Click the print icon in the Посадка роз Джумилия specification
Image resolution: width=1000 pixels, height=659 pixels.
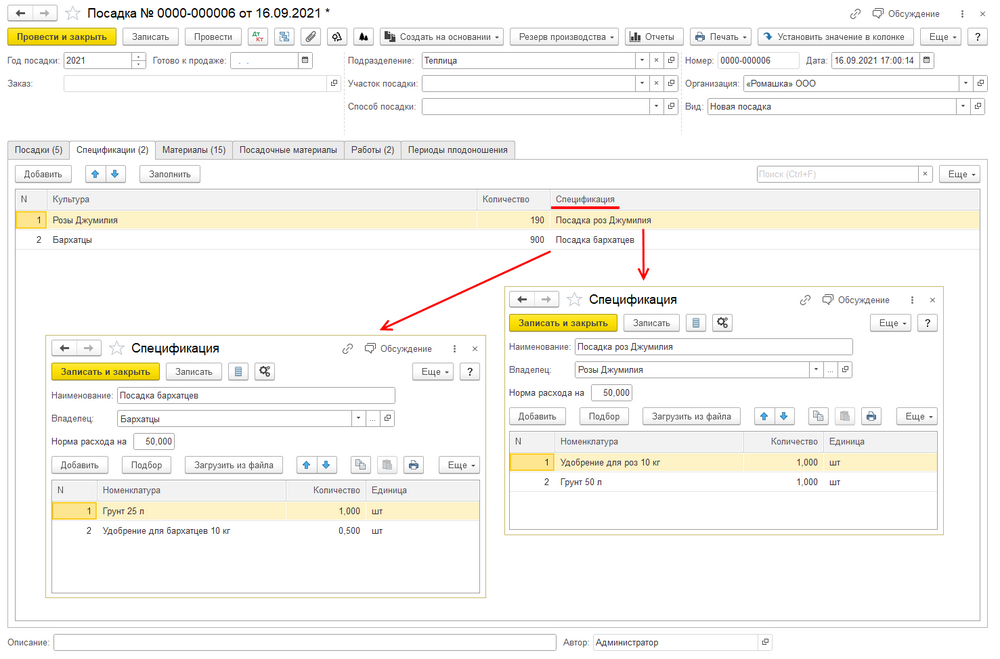pos(871,416)
